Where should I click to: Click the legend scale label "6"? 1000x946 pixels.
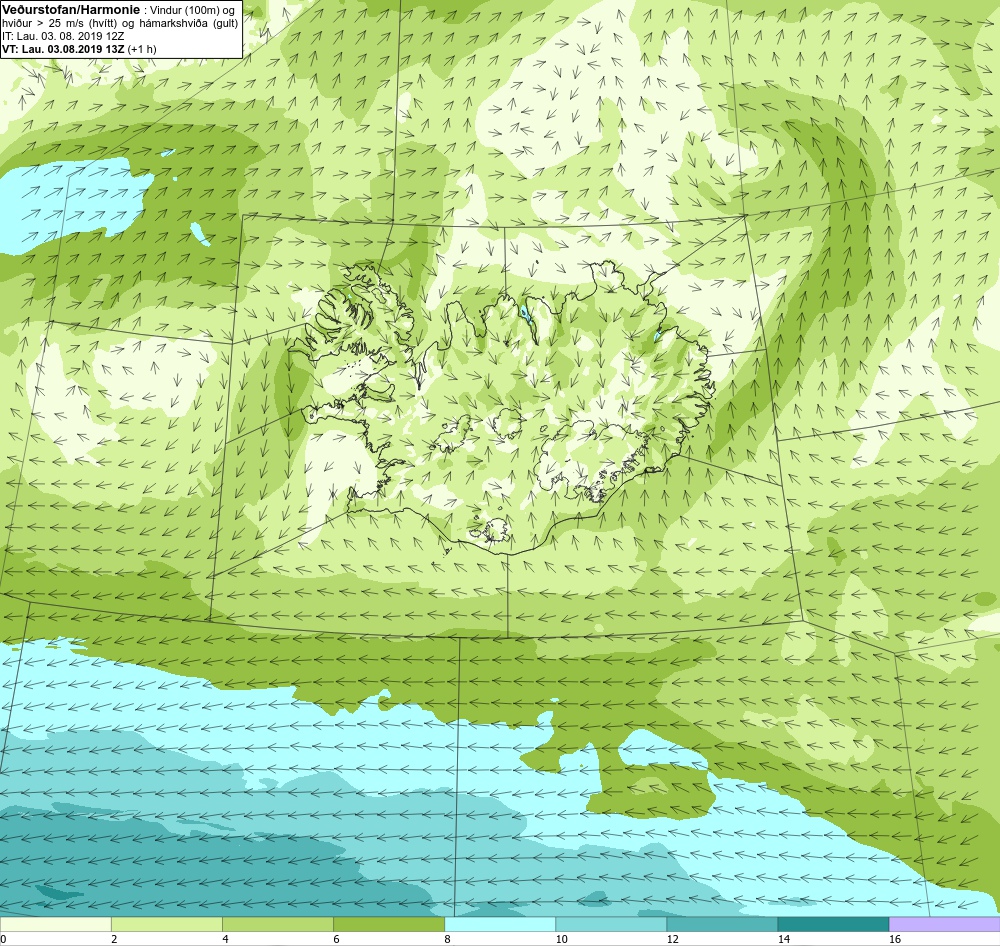tap(336, 939)
